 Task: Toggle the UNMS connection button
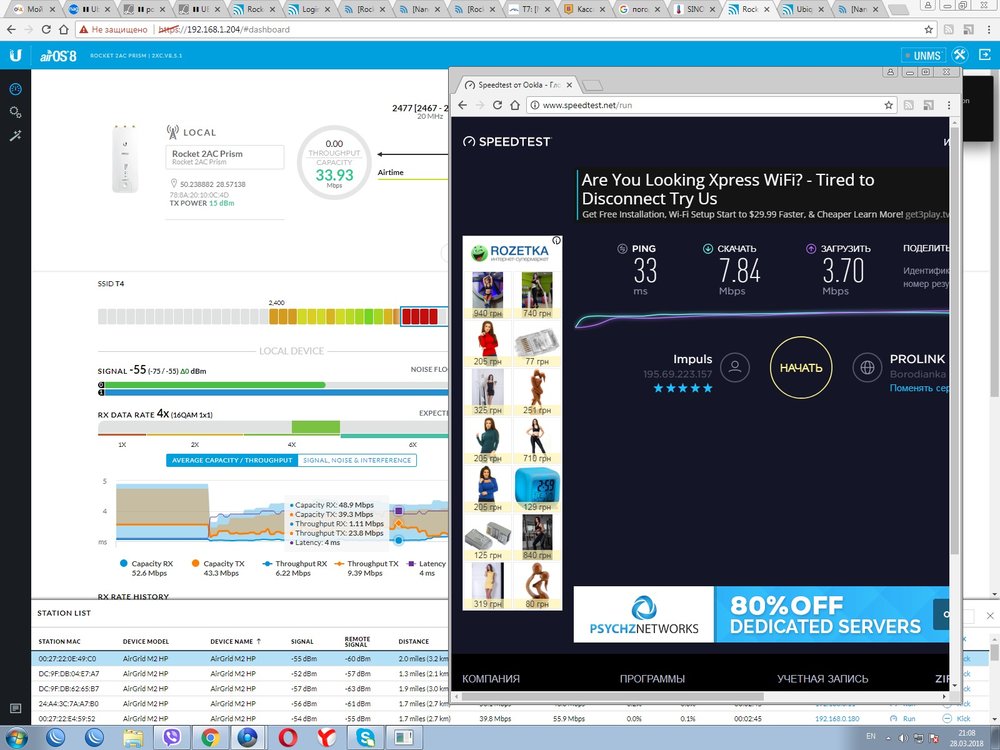[x=921, y=55]
